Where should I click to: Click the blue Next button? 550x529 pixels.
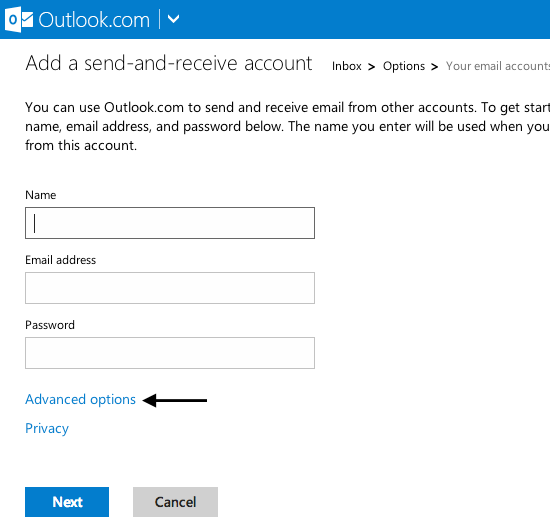coord(67,502)
